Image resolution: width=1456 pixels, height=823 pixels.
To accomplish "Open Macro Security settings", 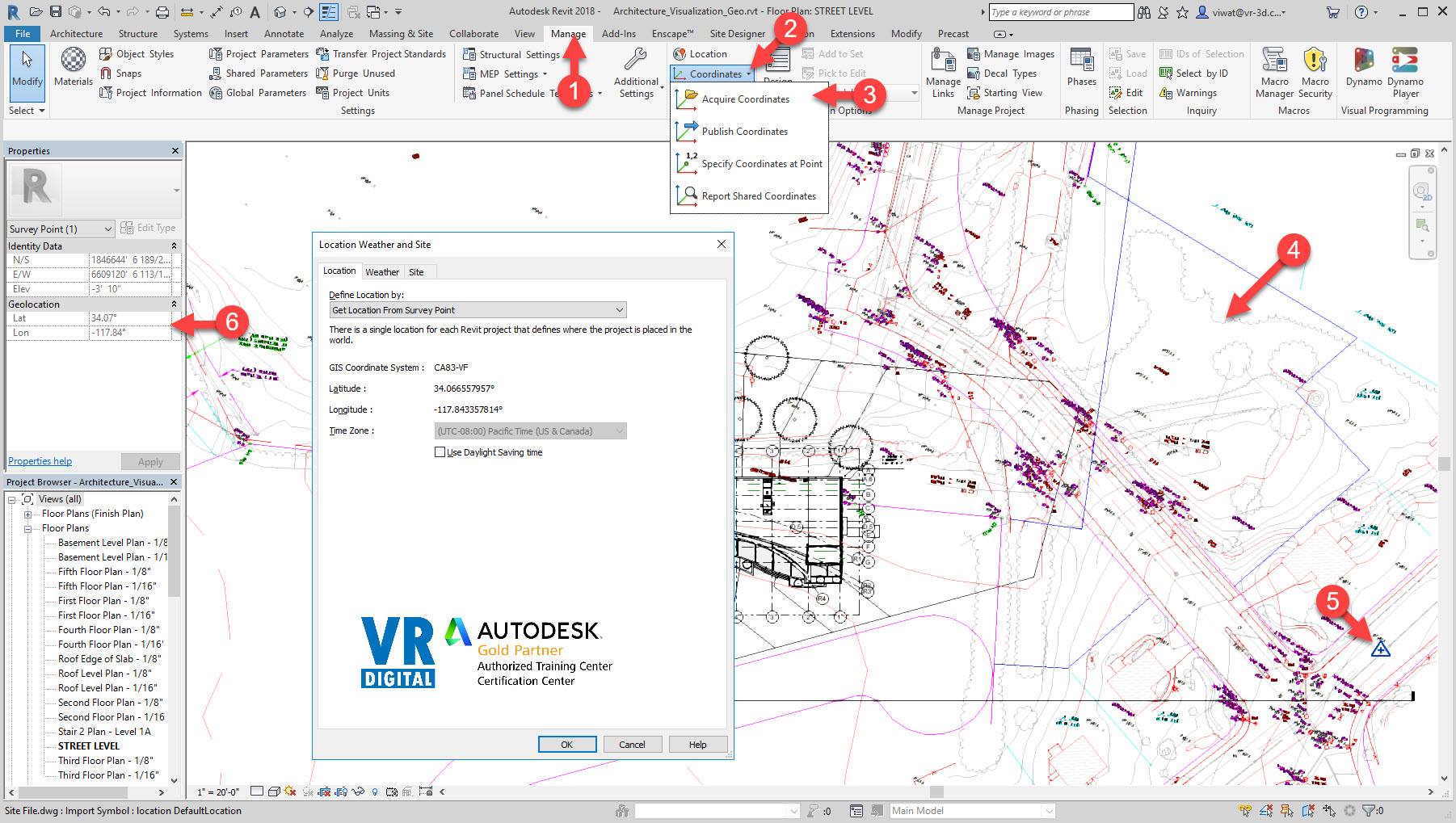I will click(1315, 73).
